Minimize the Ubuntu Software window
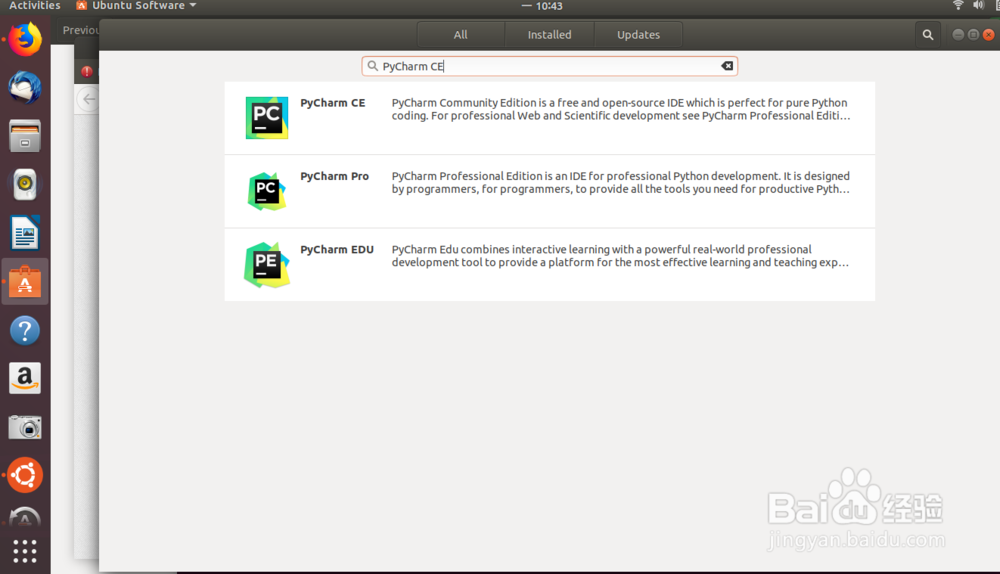This screenshot has height=574, width=1000. 958,35
